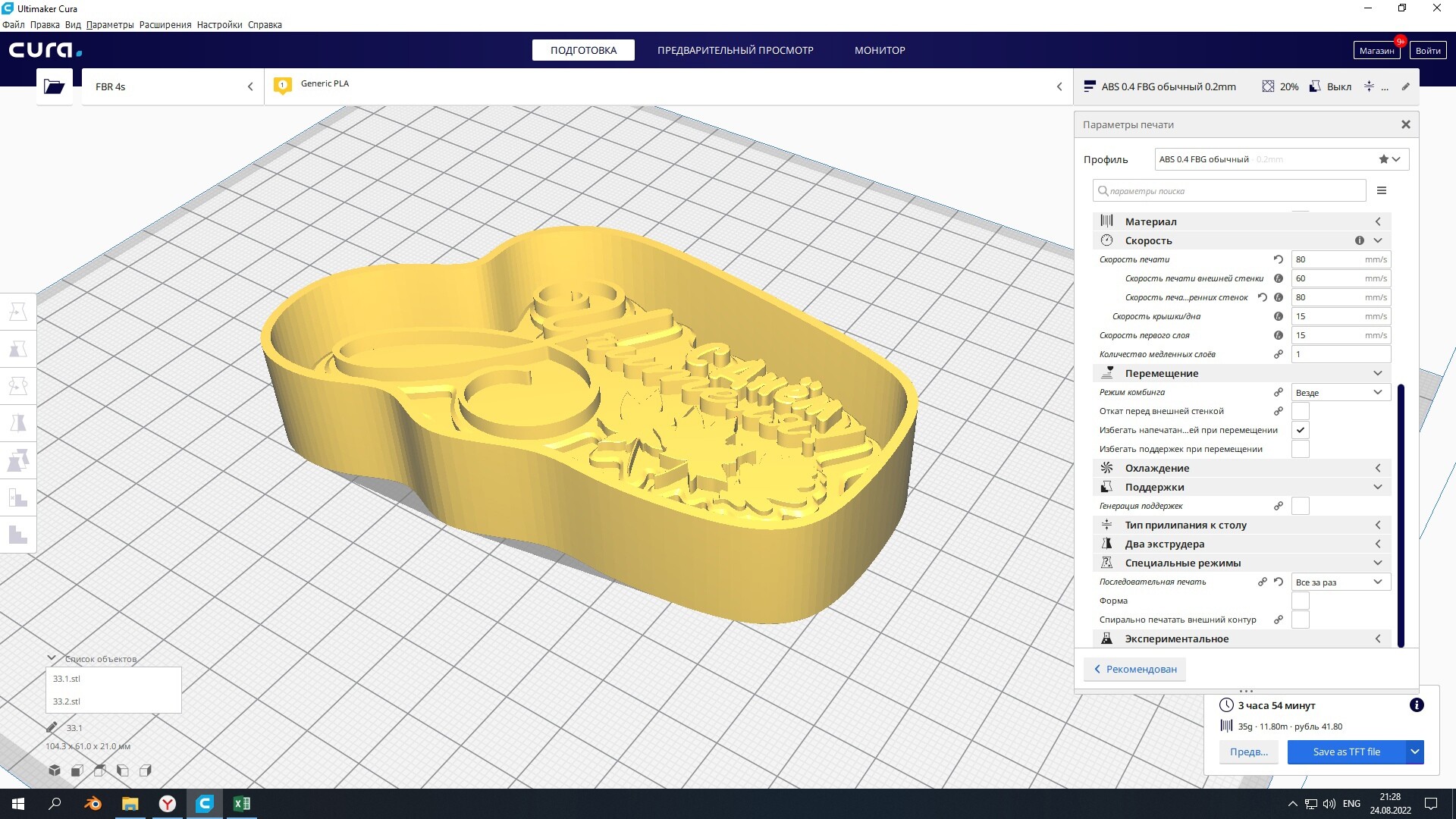Click the pencil icon in print settings bar
Screen dimensions: 1456x819
pyautogui.click(x=1405, y=86)
